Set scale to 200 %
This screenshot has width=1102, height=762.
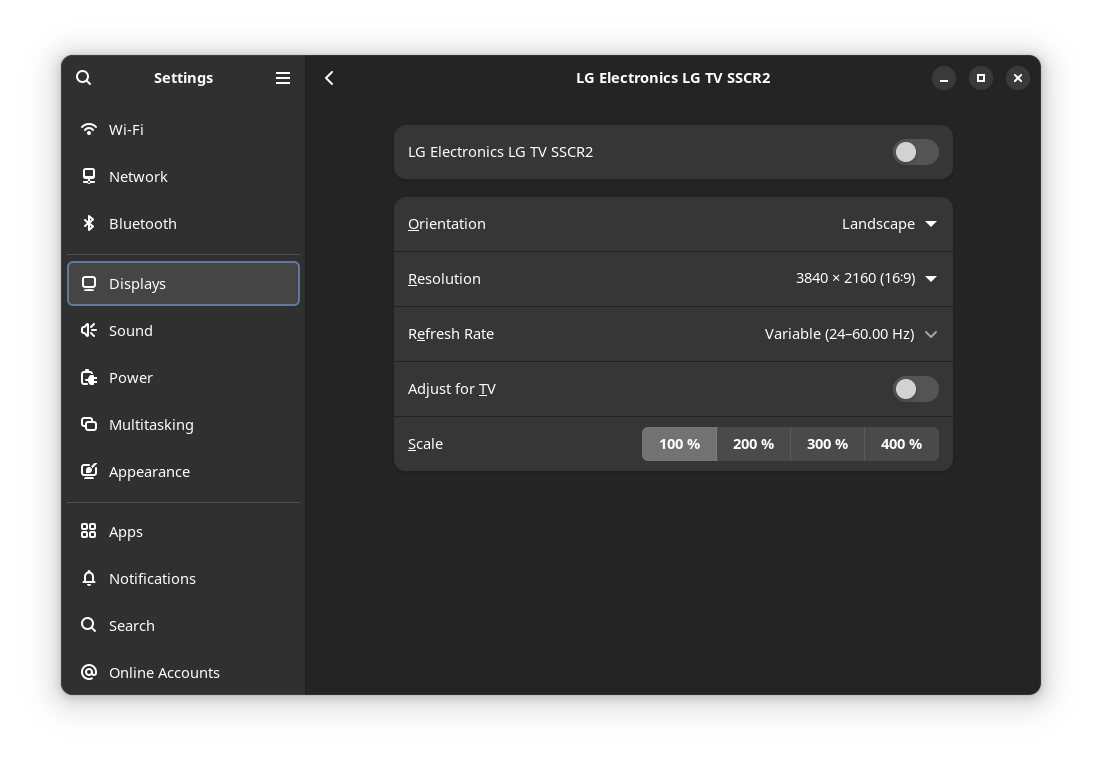click(x=753, y=444)
